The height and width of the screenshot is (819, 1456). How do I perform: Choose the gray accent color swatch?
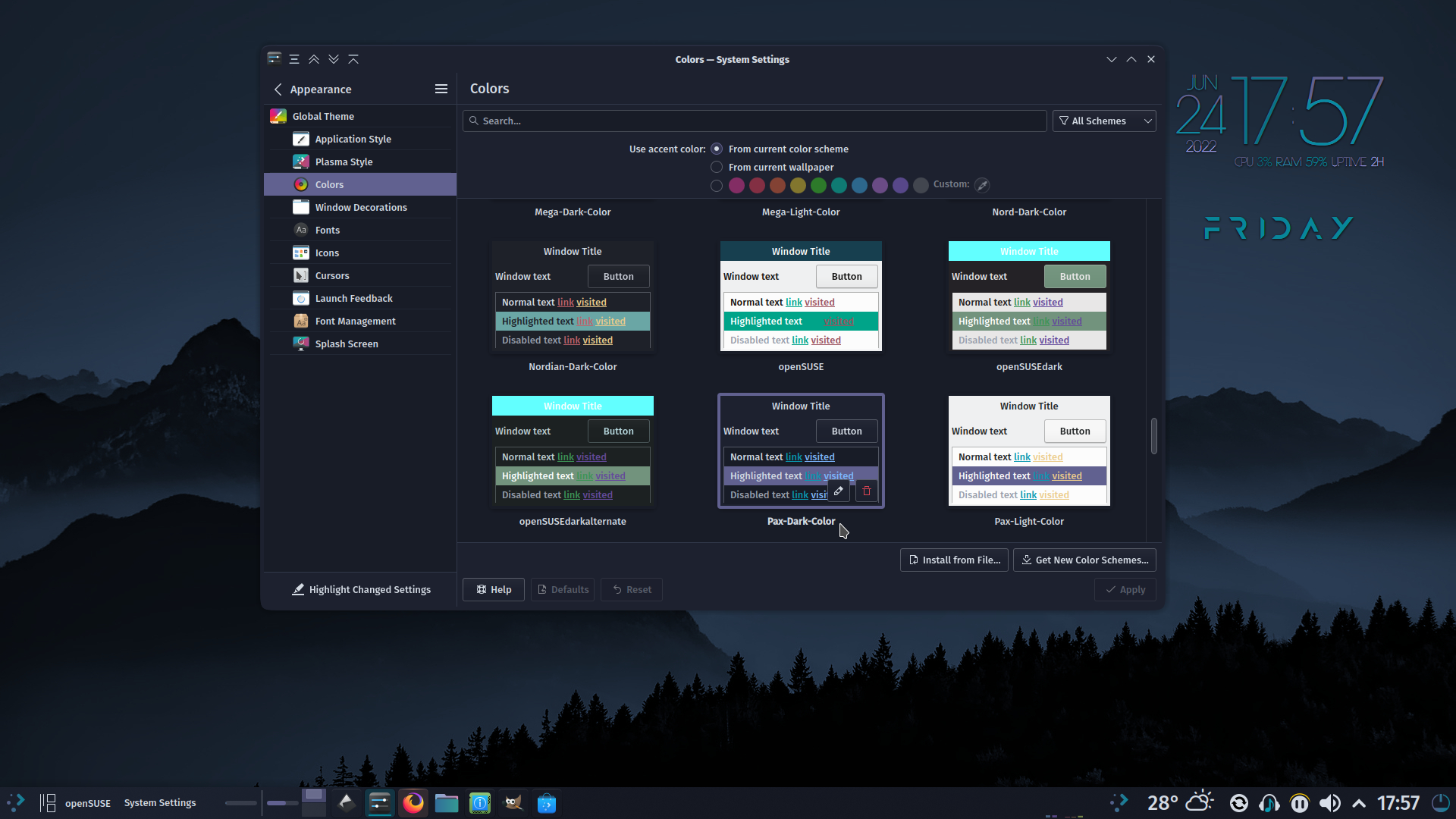921,186
